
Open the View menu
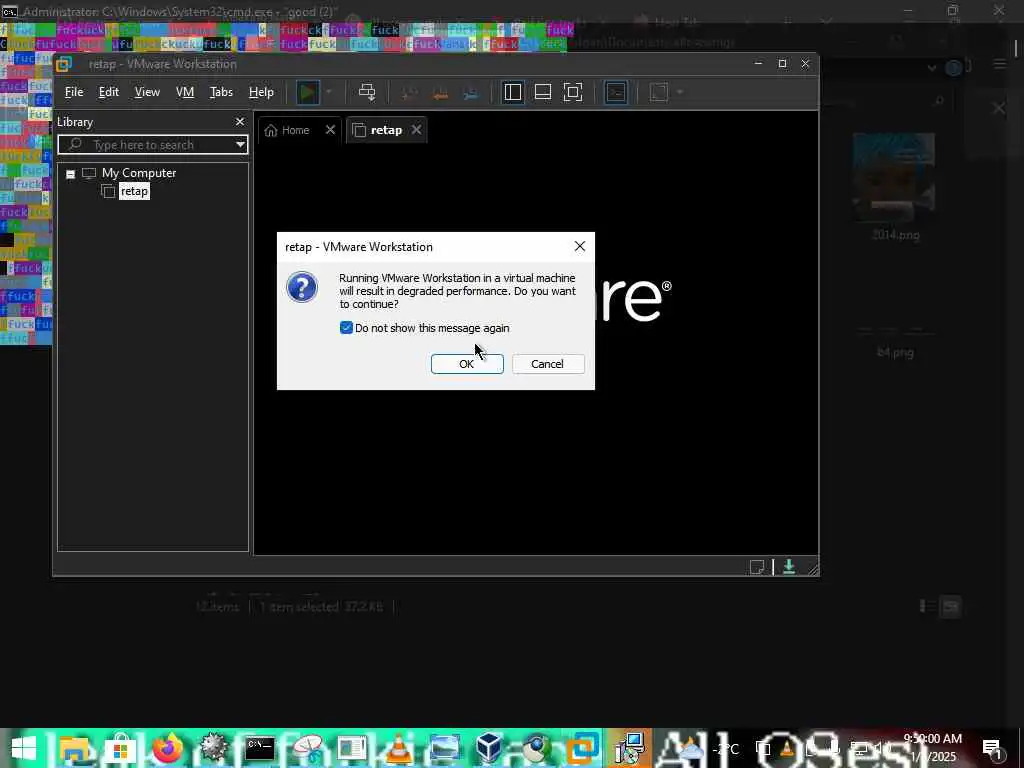pyautogui.click(x=147, y=92)
